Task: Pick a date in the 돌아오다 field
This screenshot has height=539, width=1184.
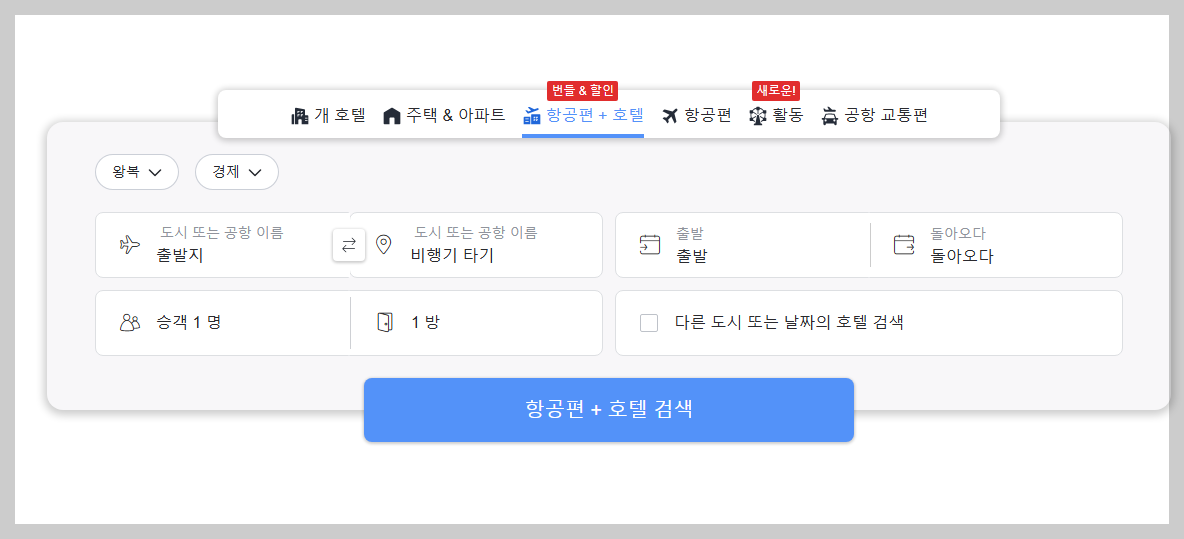Action: click(x=996, y=245)
